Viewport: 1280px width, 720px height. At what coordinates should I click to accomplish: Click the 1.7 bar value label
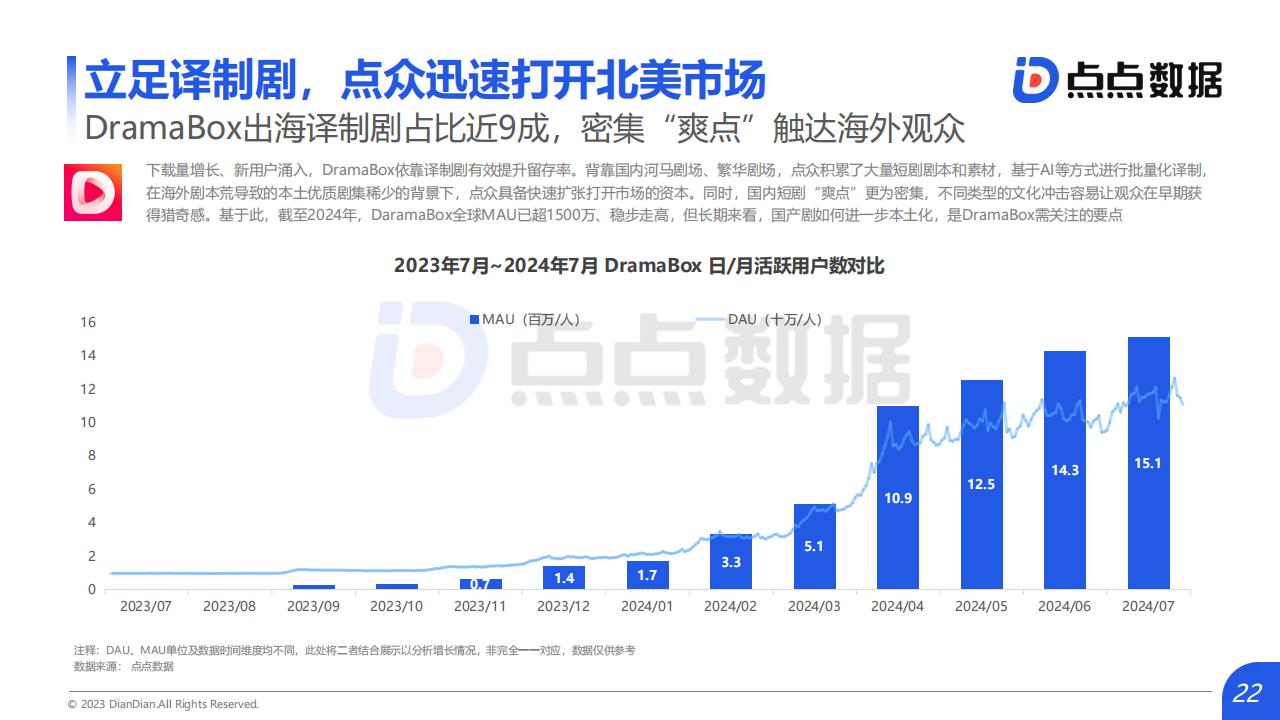(647, 575)
